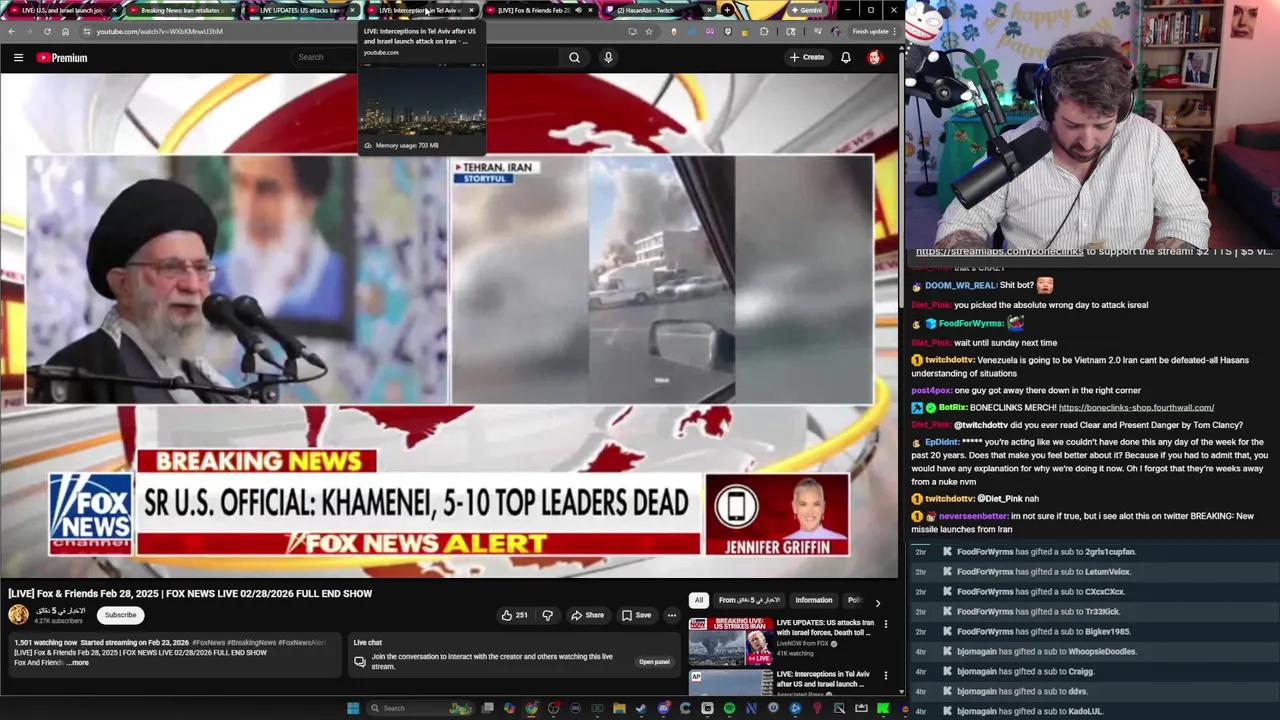Click the #FoxNews hashtag in description
This screenshot has height=720, width=1280.
point(209,643)
